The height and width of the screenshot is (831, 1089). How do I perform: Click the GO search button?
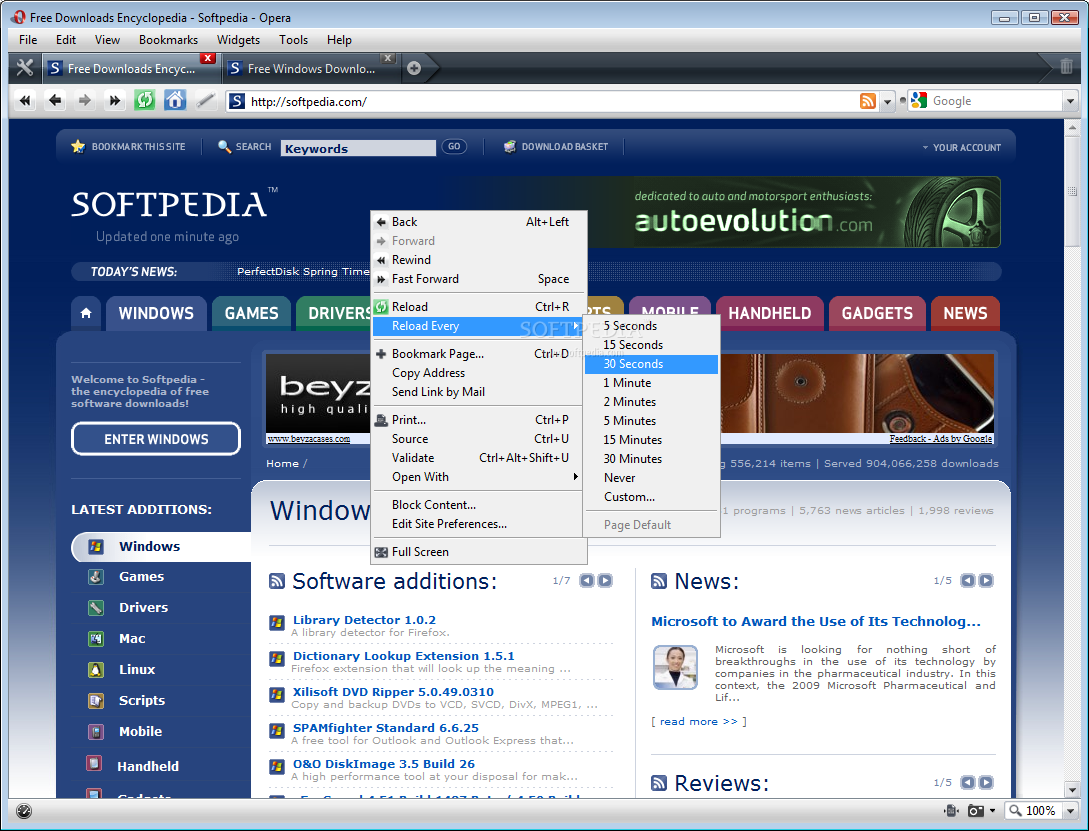pos(454,146)
